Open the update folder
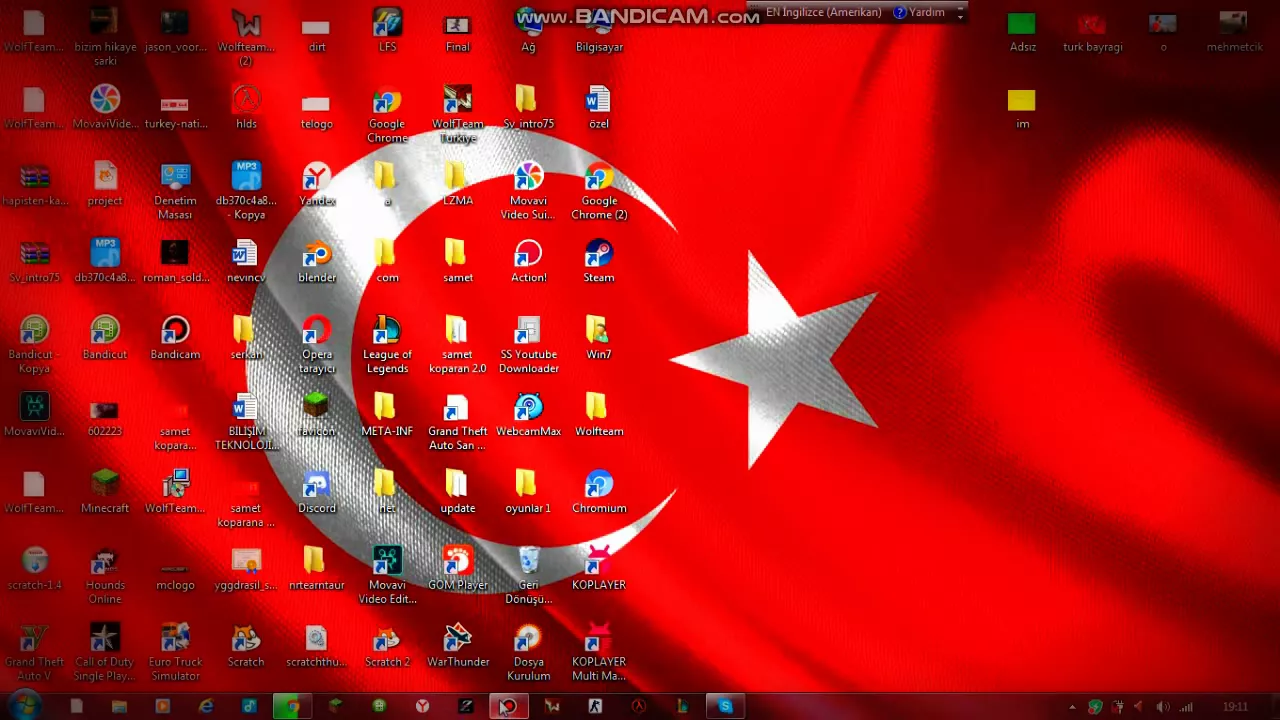 click(458, 492)
